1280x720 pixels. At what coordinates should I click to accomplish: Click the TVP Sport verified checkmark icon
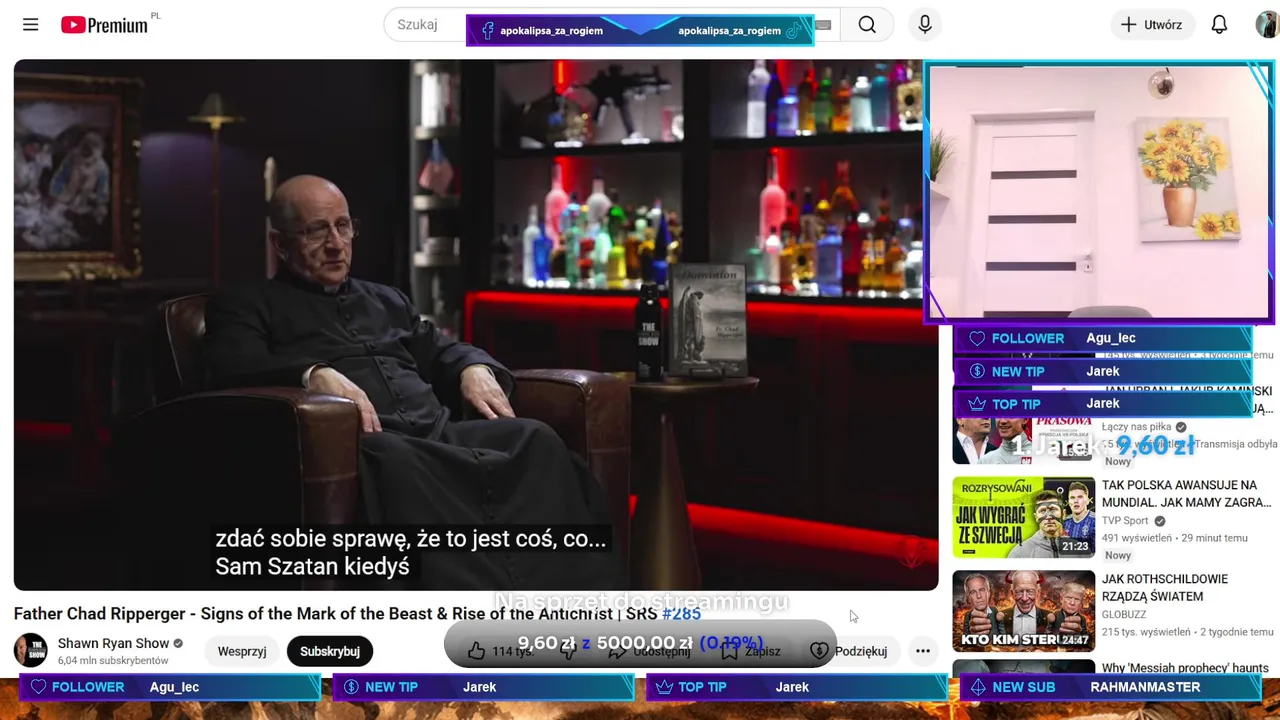[1160, 521]
